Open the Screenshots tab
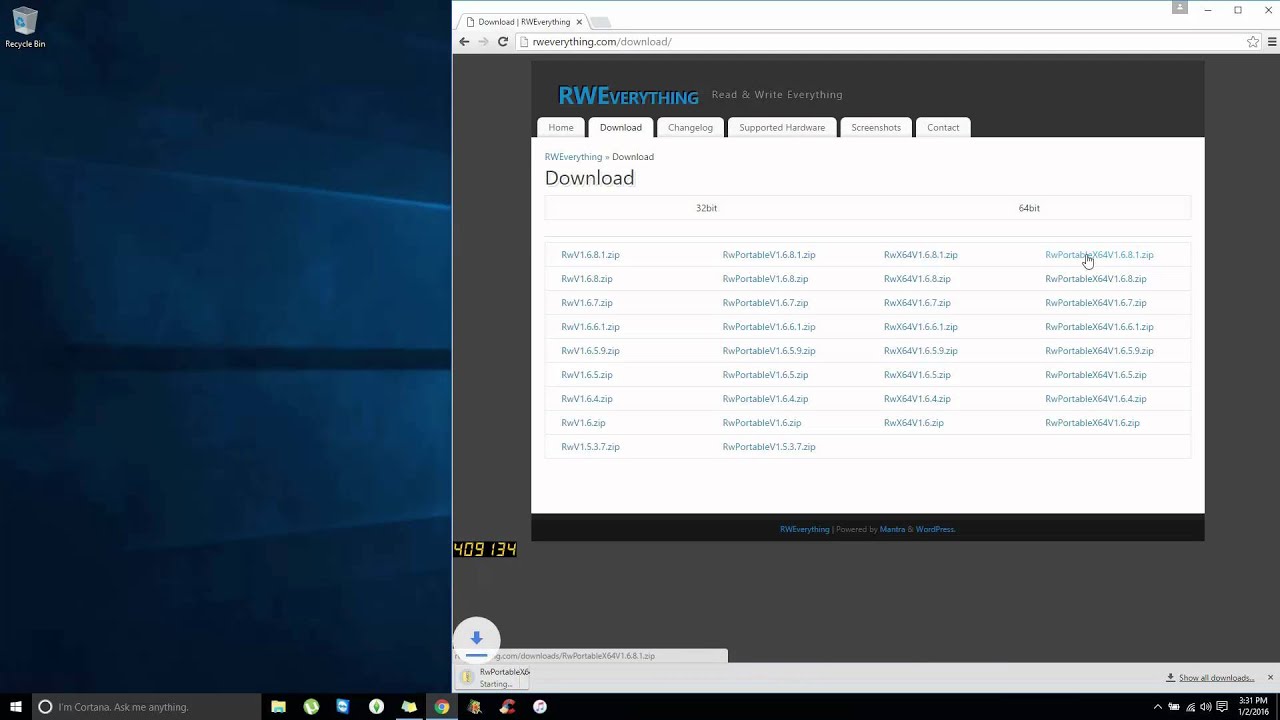The height and width of the screenshot is (720, 1280). point(876,128)
